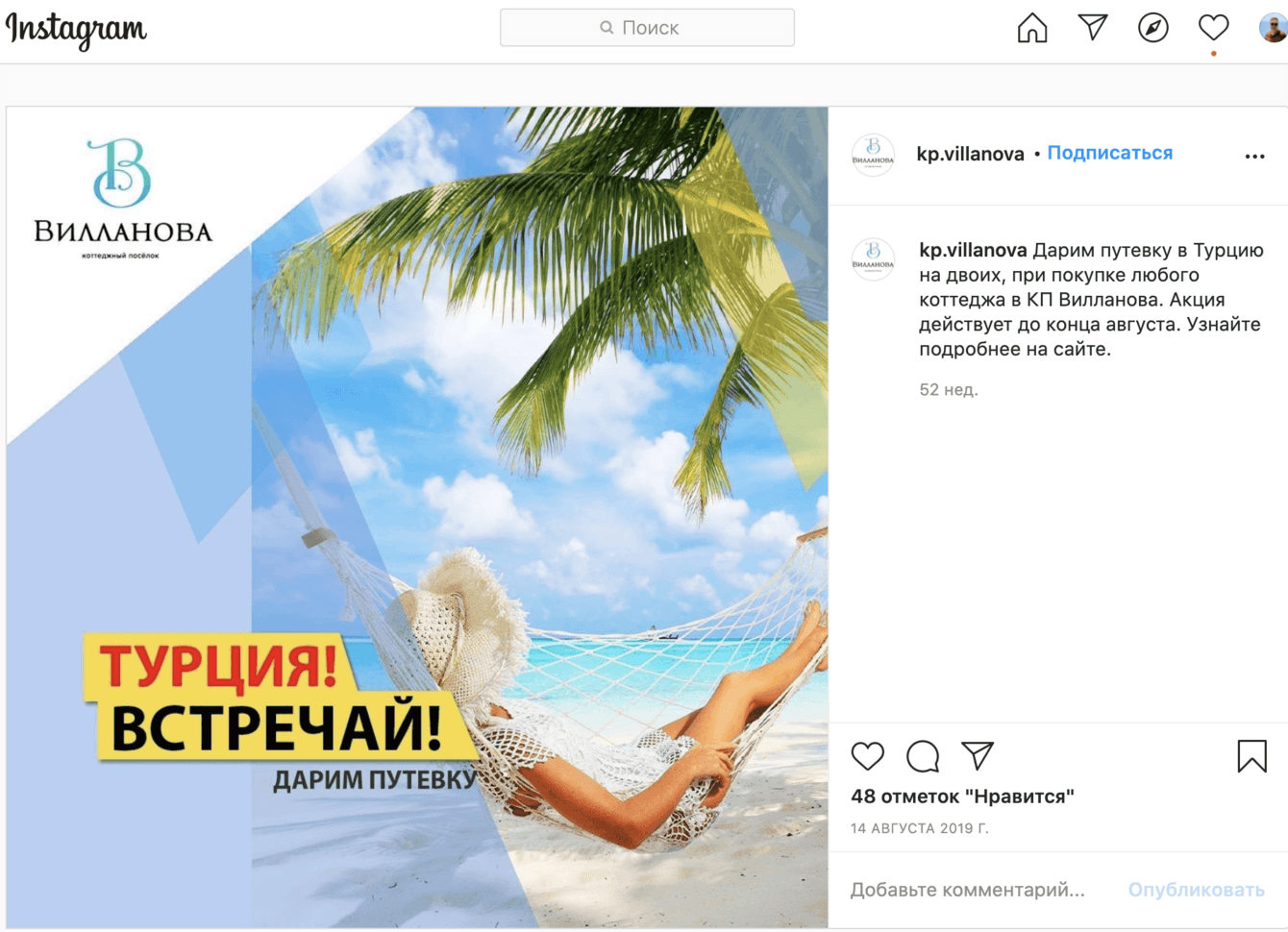The width and height of the screenshot is (1288, 932).
Task: Click the comment bubble icon
Action: (923, 756)
